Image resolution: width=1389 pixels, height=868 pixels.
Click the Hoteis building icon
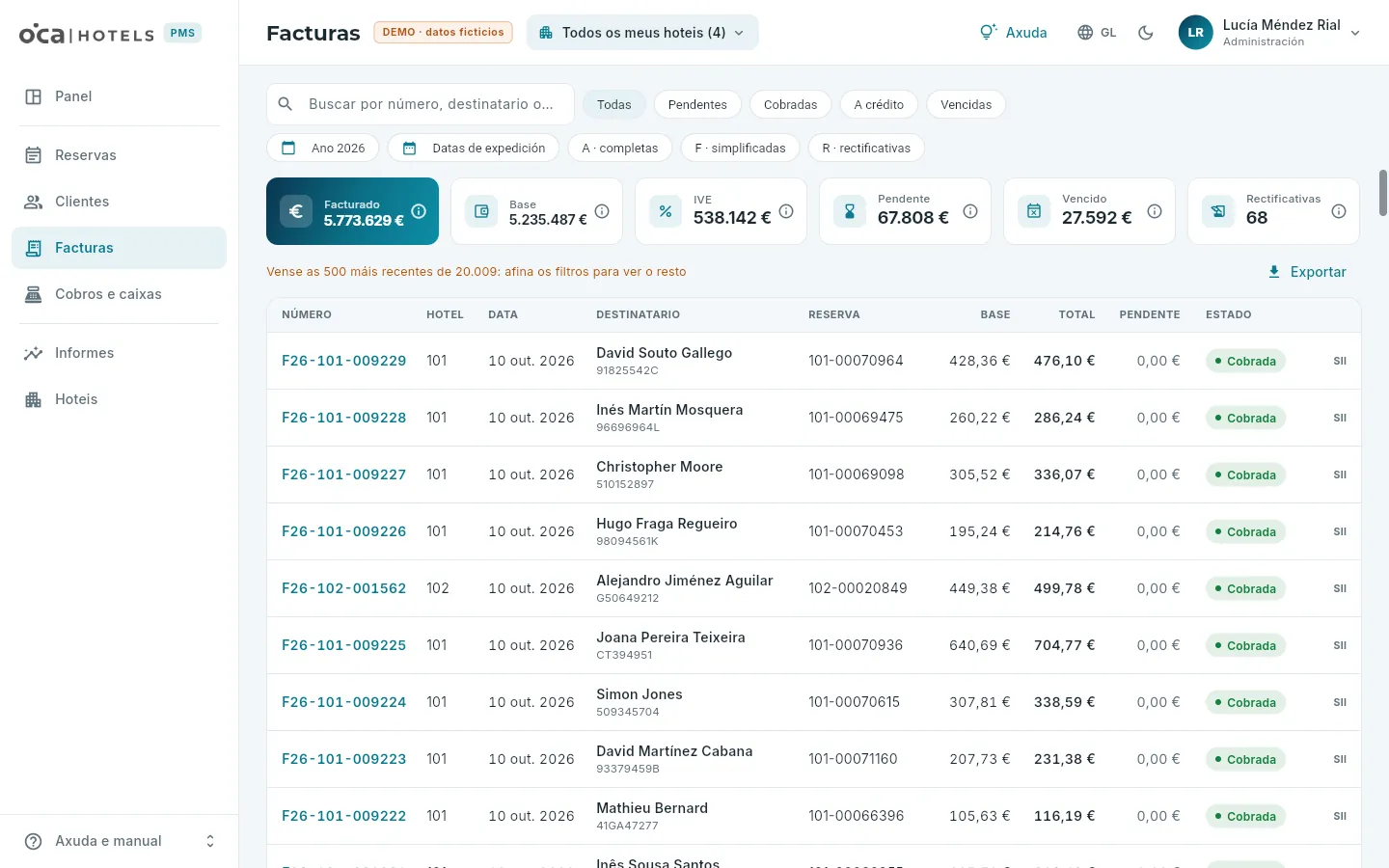pyautogui.click(x=33, y=399)
